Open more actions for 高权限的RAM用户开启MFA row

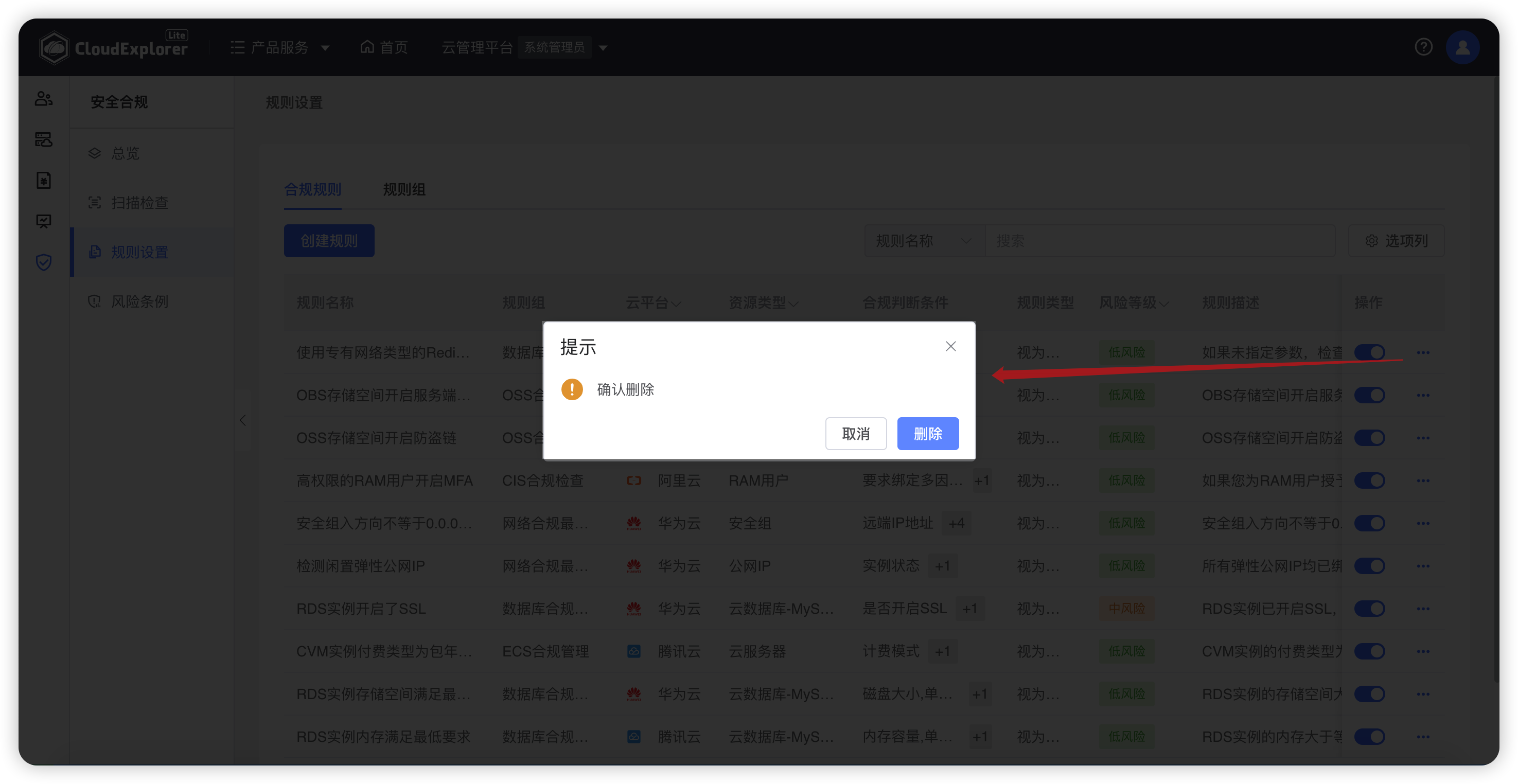pyautogui.click(x=1423, y=480)
